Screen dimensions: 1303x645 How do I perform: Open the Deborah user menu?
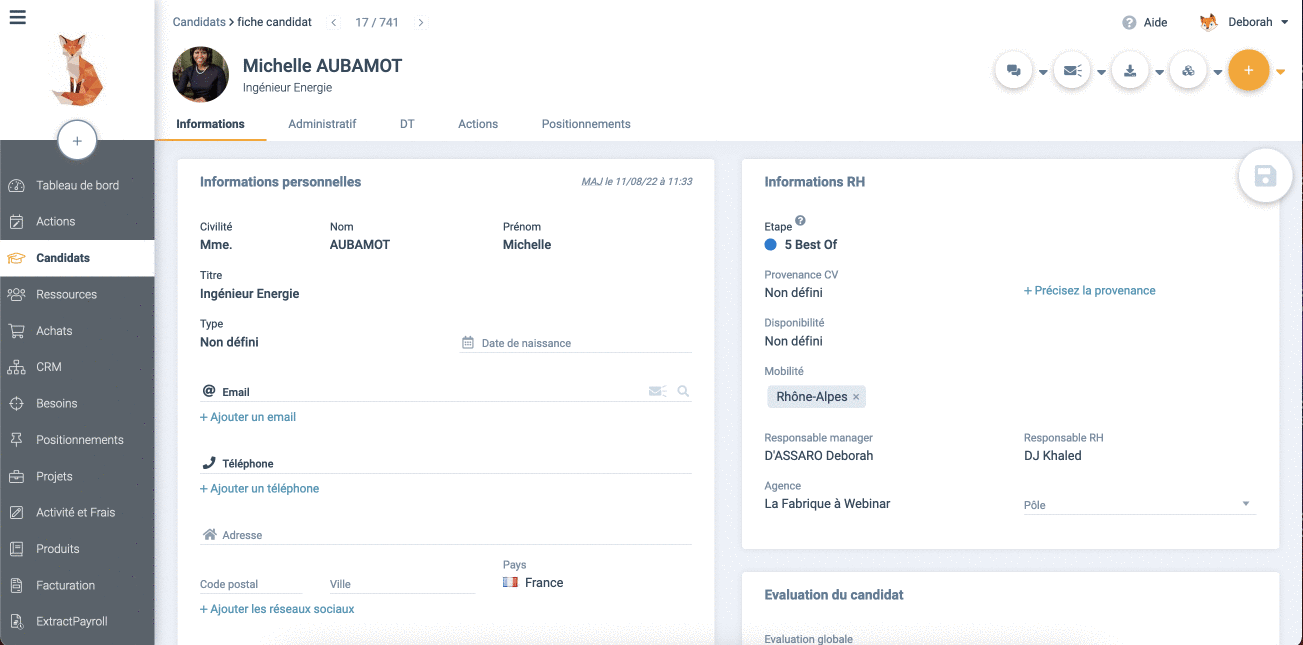click(x=1244, y=22)
